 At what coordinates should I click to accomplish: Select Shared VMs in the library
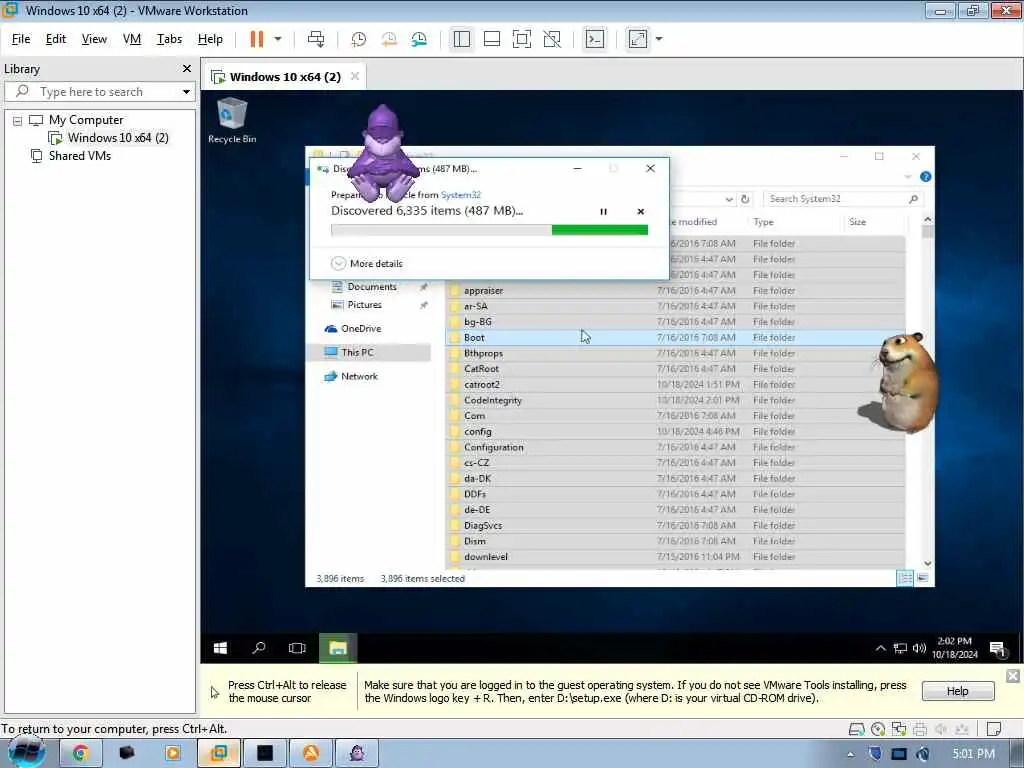pos(80,156)
